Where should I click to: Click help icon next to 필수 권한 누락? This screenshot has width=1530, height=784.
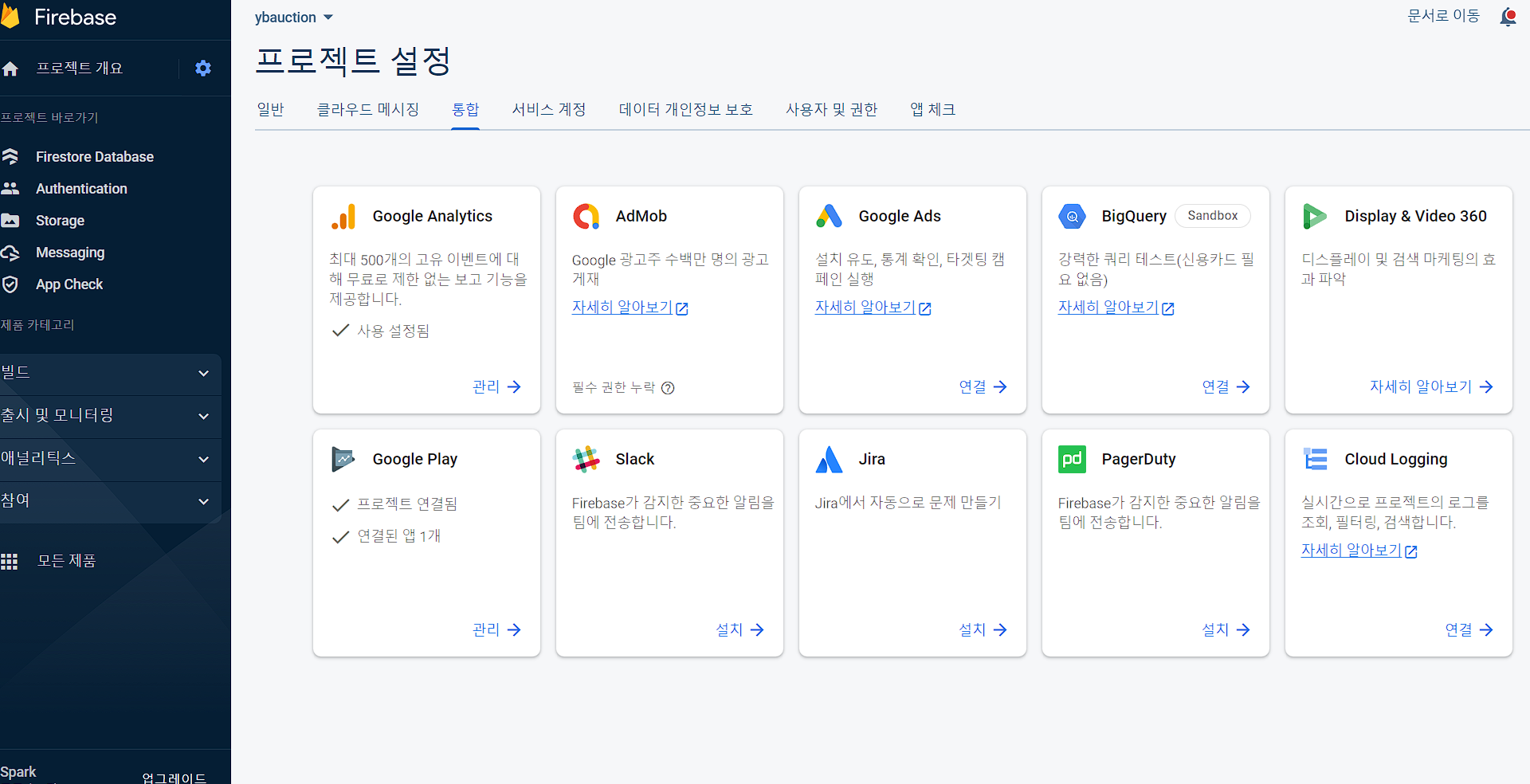pos(668,388)
